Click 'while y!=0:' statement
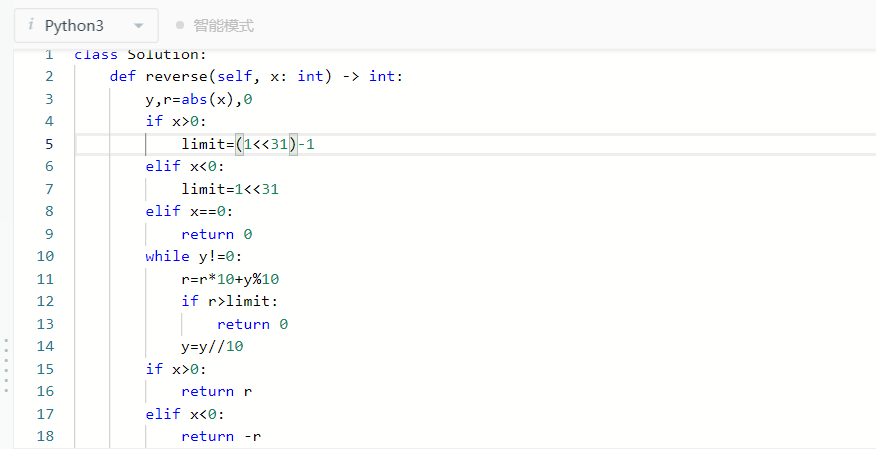Image resolution: width=876 pixels, height=449 pixels. click(193, 256)
